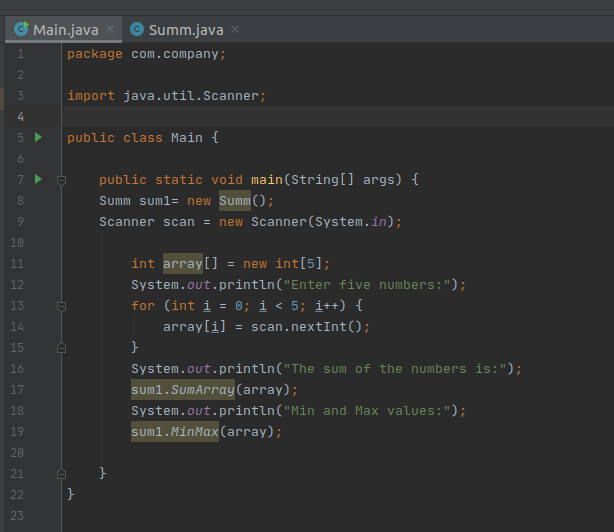Click line number 11 in the gutter
The width and height of the screenshot is (614, 532).
(17, 263)
